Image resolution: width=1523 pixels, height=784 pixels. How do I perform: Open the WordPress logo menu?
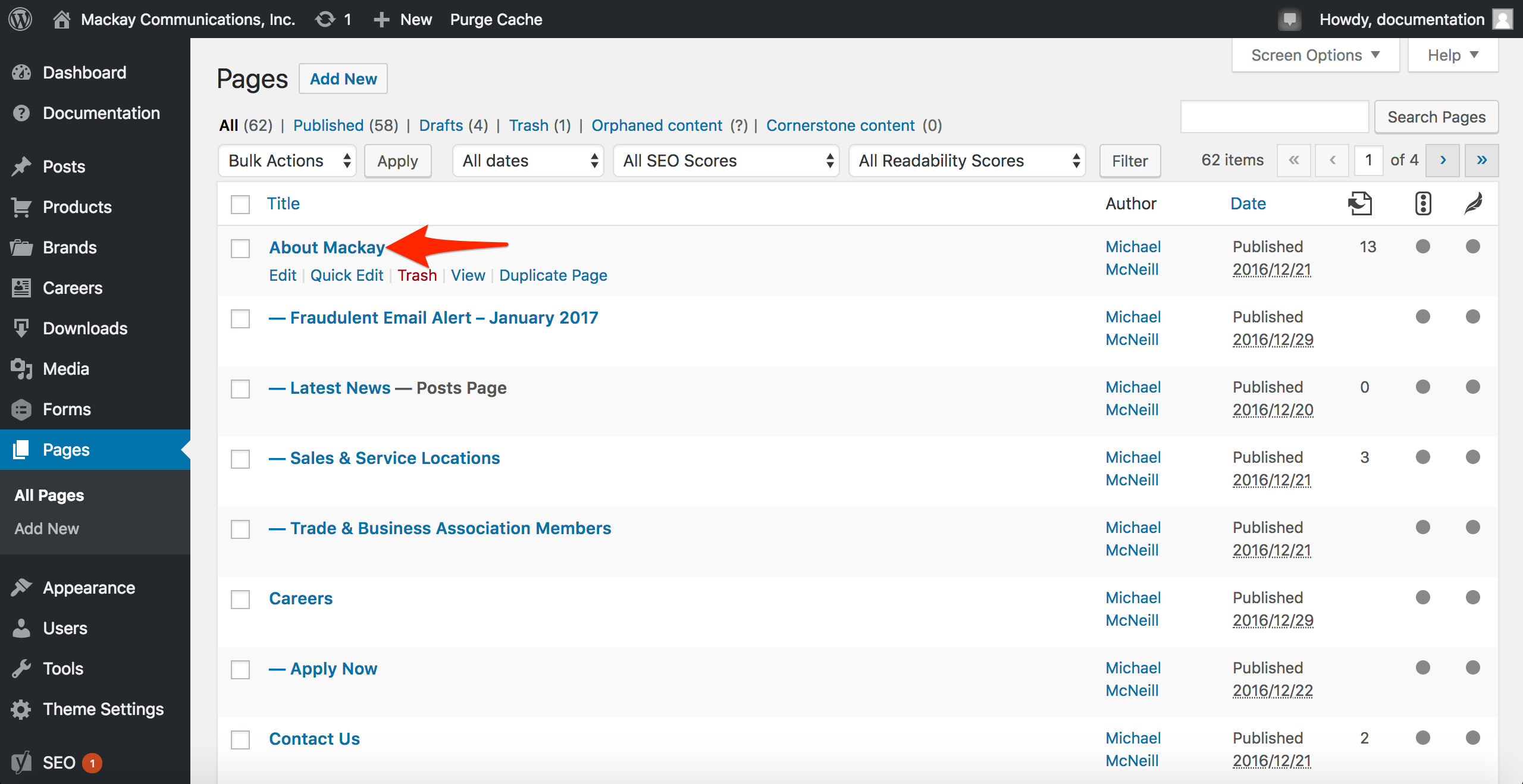(x=20, y=19)
